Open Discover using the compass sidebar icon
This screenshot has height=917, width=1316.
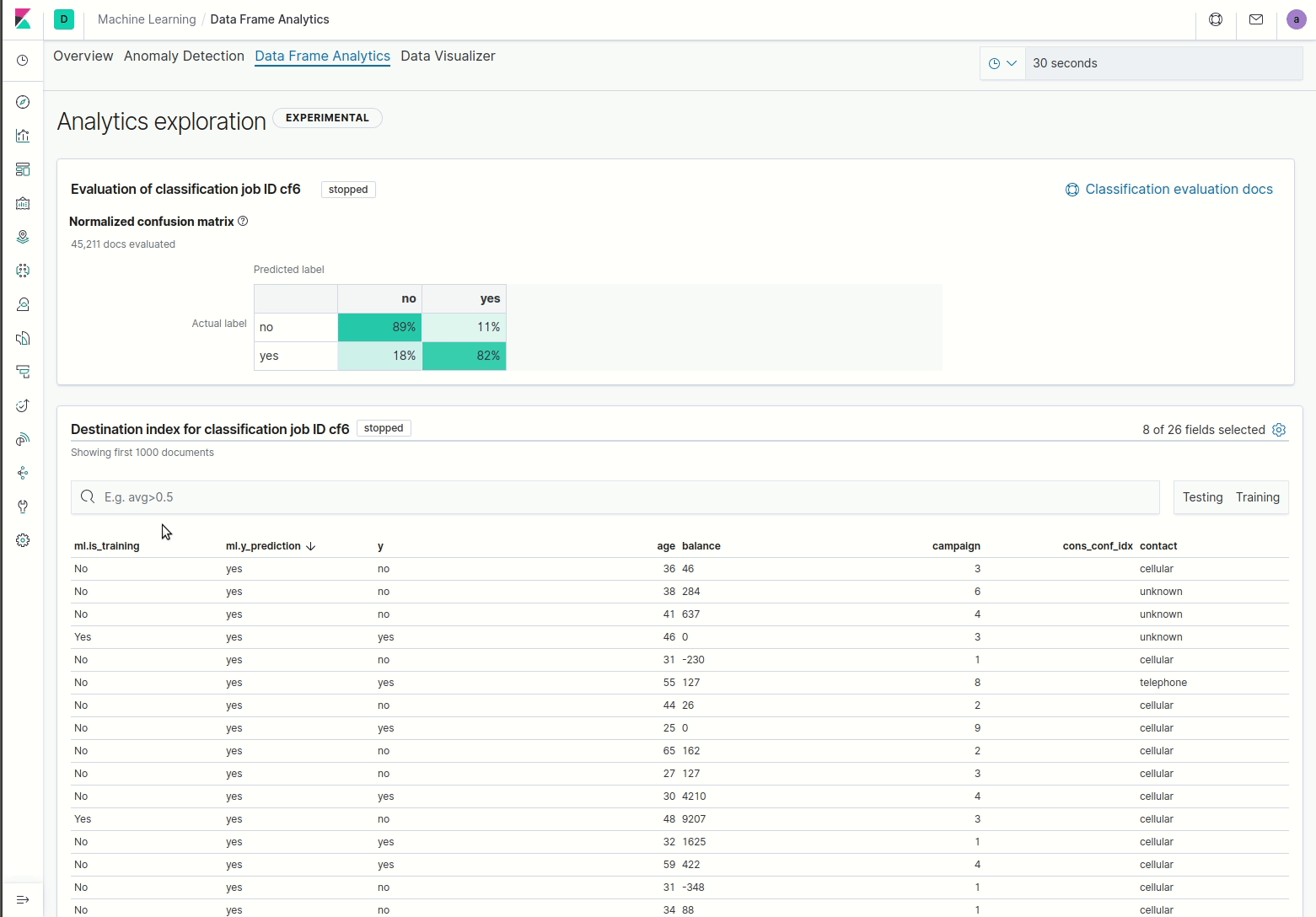coord(22,101)
